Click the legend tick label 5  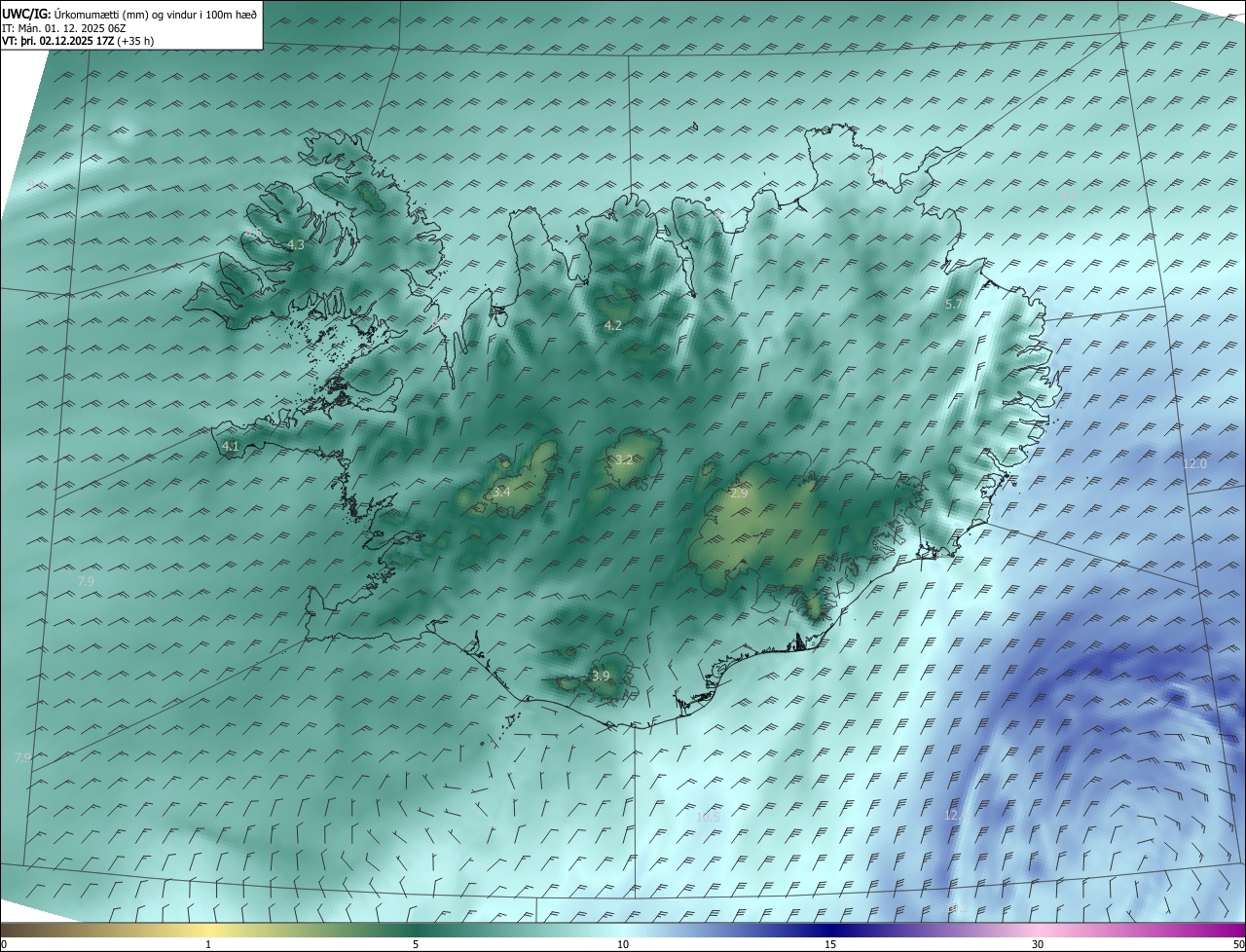pyautogui.click(x=416, y=945)
